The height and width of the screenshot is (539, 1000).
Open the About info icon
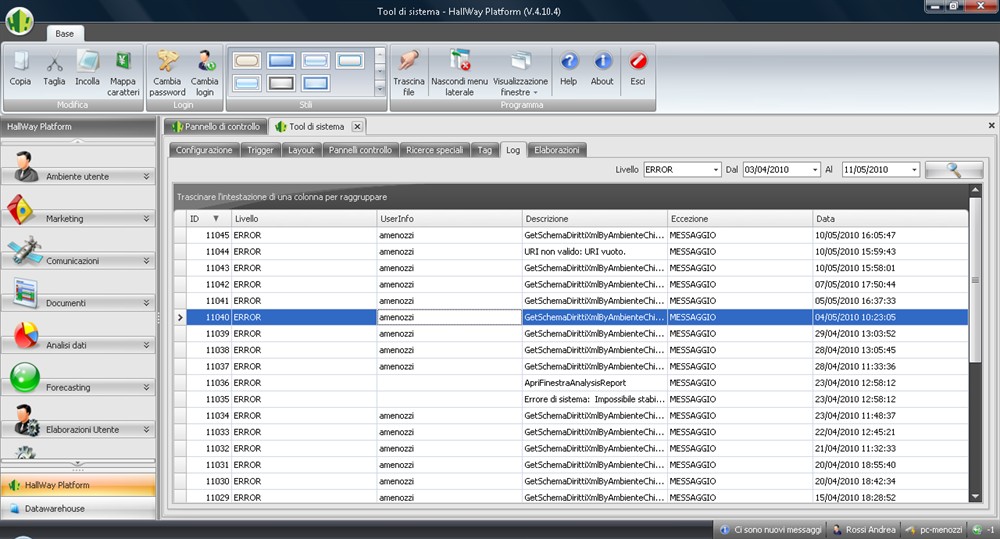[x=603, y=61]
